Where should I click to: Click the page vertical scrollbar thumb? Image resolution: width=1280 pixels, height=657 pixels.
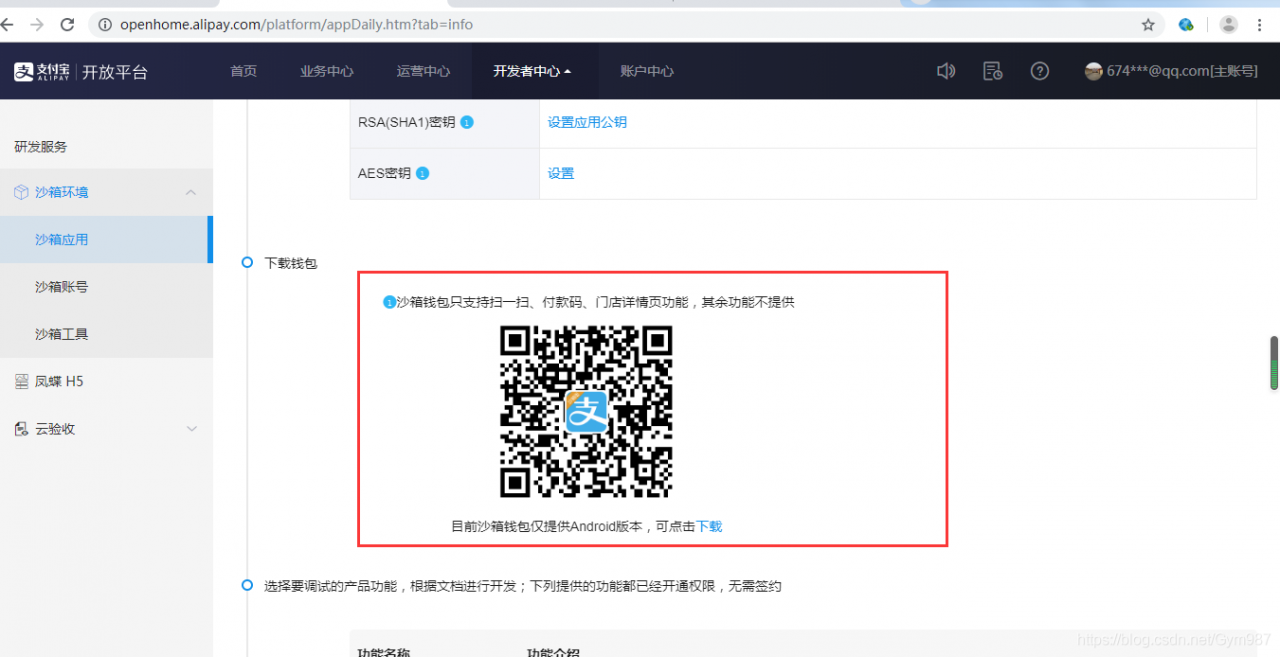[1274, 363]
